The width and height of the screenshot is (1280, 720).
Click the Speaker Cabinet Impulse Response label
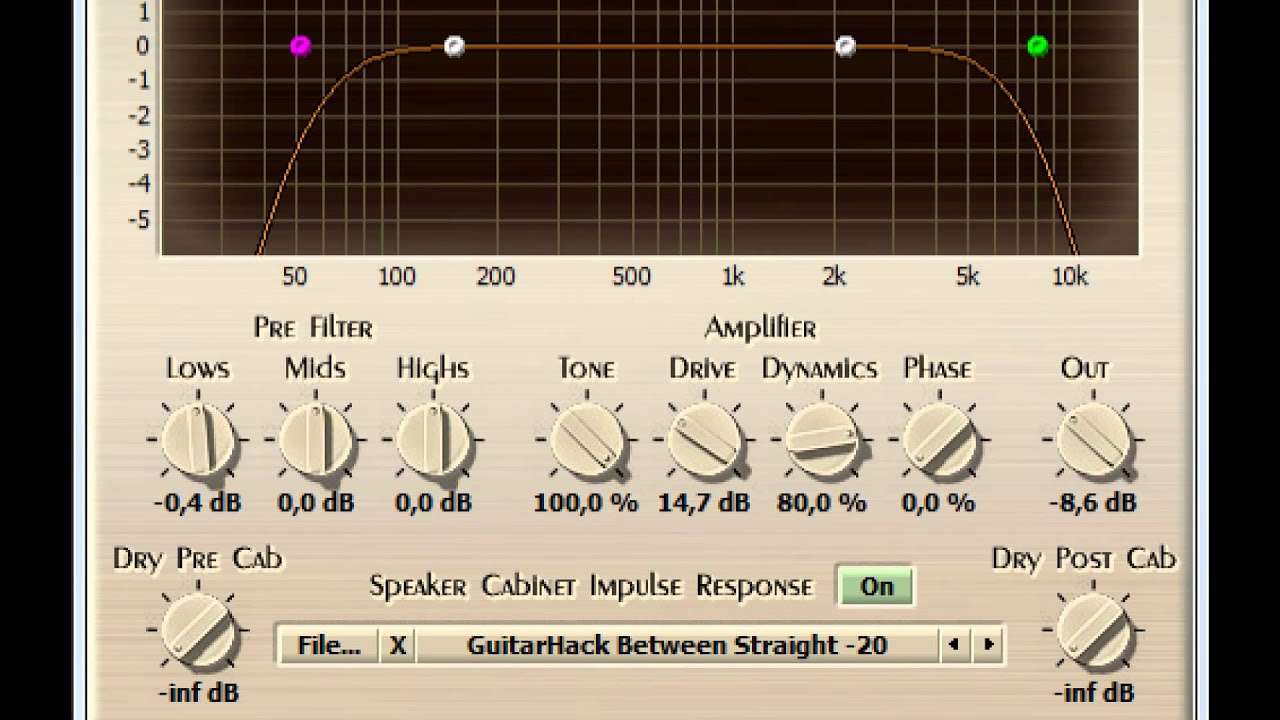(x=590, y=586)
